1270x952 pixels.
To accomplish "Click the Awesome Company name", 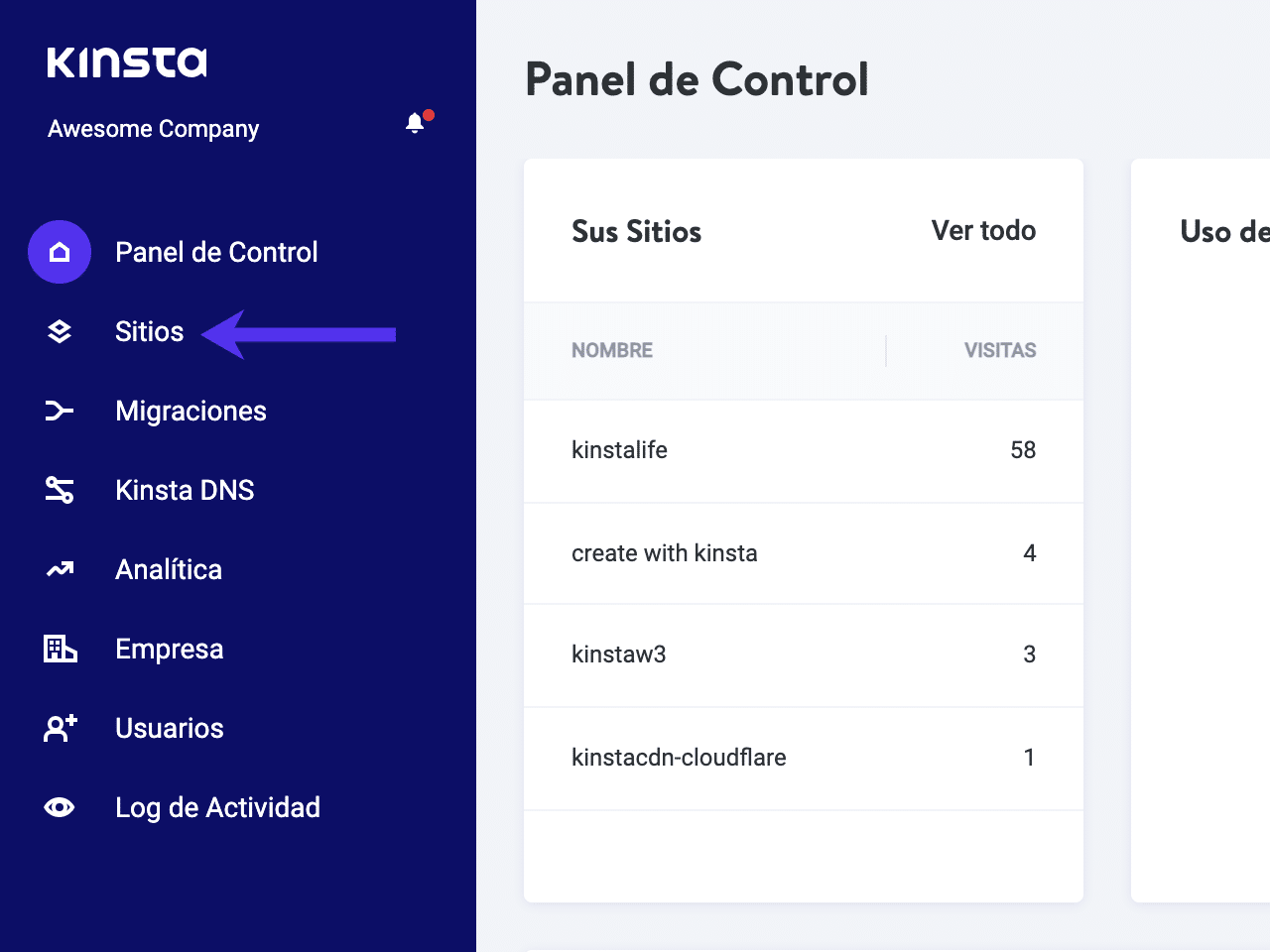I will 154,129.
